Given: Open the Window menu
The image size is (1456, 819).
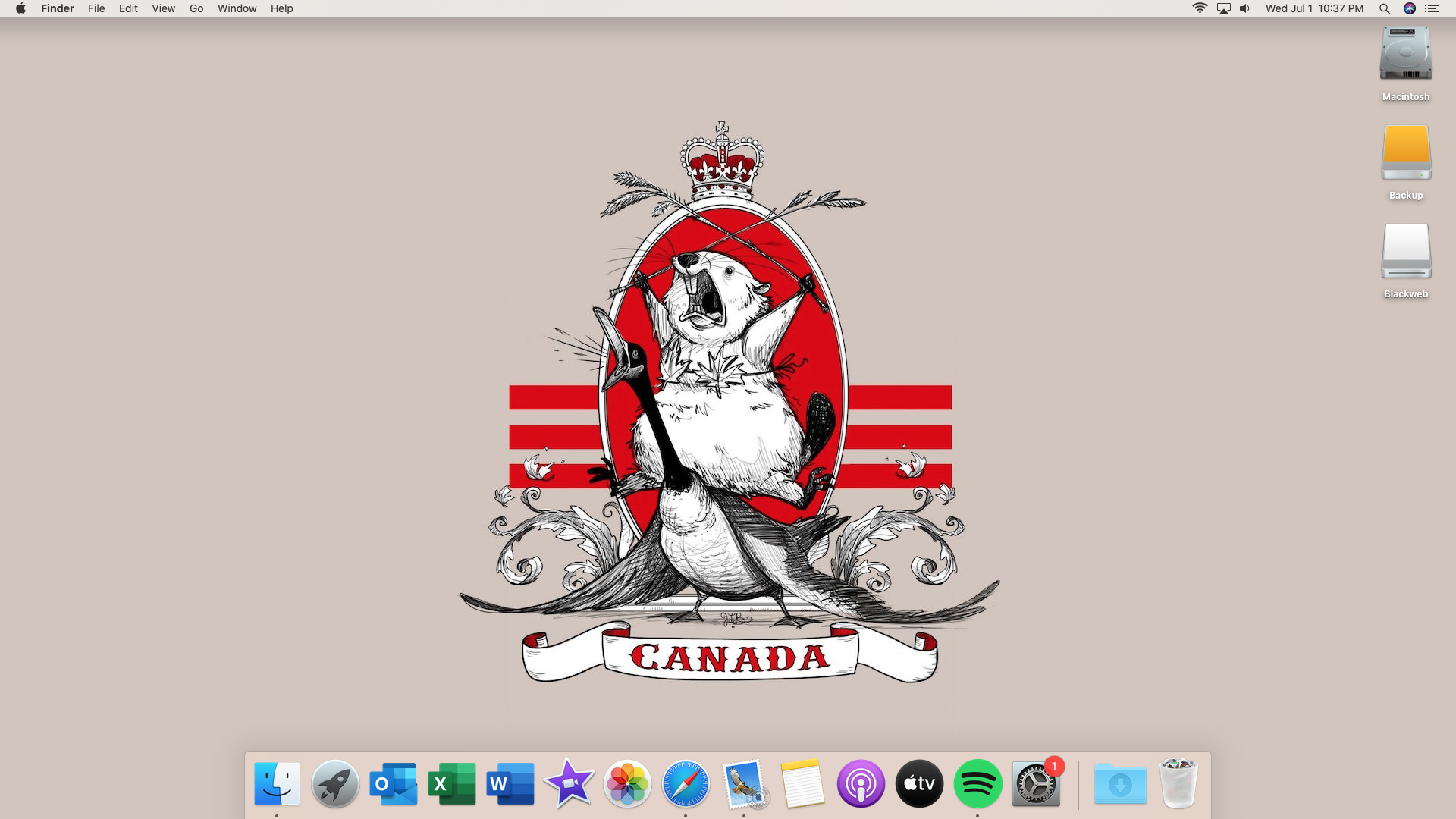Looking at the screenshot, I should (237, 8).
